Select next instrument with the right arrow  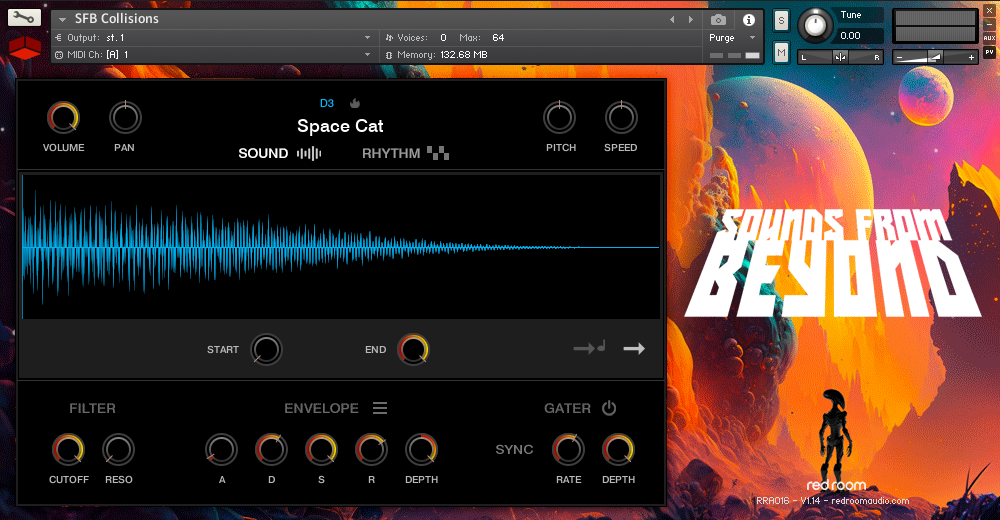pos(691,20)
